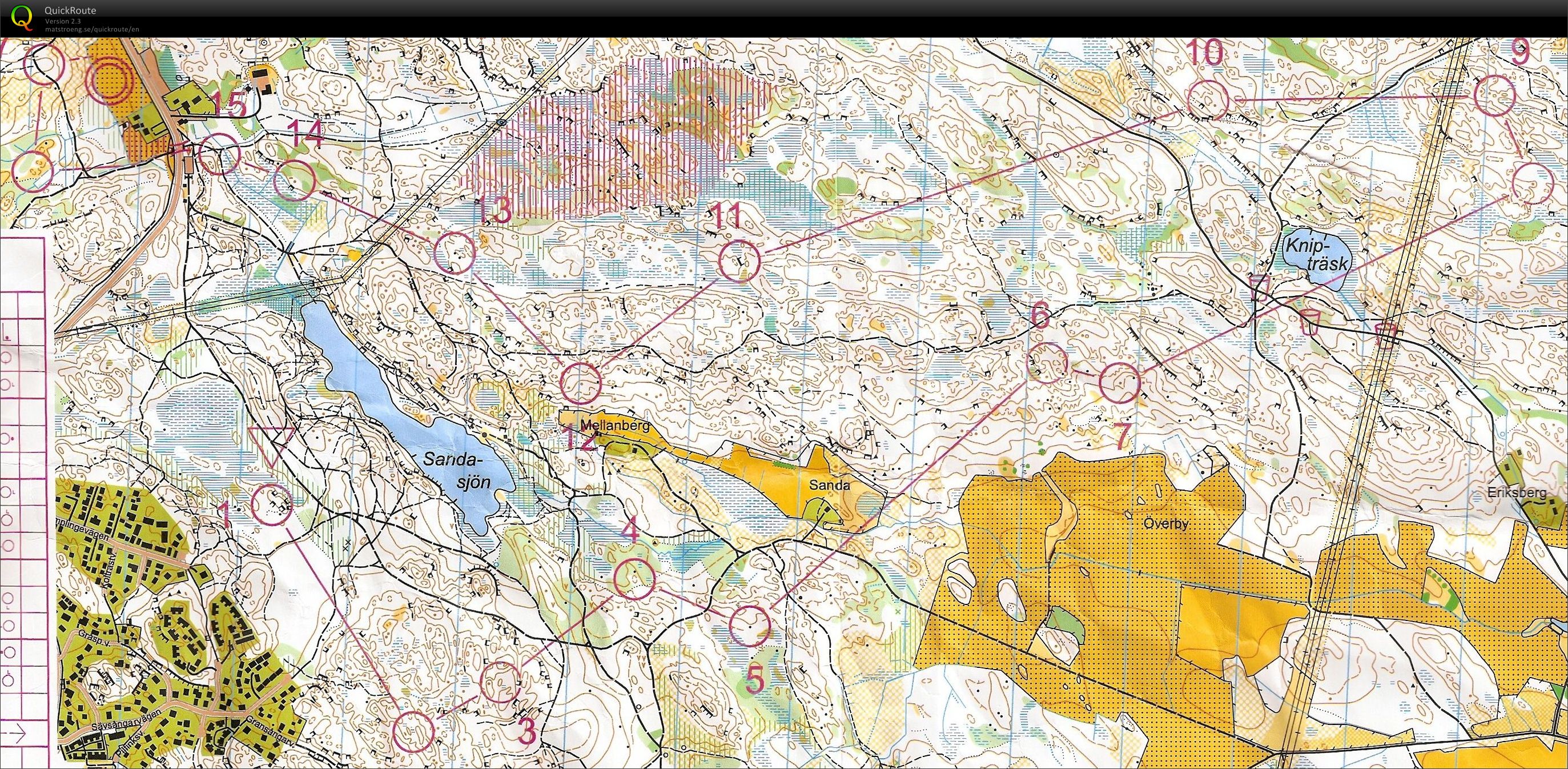Click the 'Version 2.3' text
1568x769 pixels.
[63, 21]
